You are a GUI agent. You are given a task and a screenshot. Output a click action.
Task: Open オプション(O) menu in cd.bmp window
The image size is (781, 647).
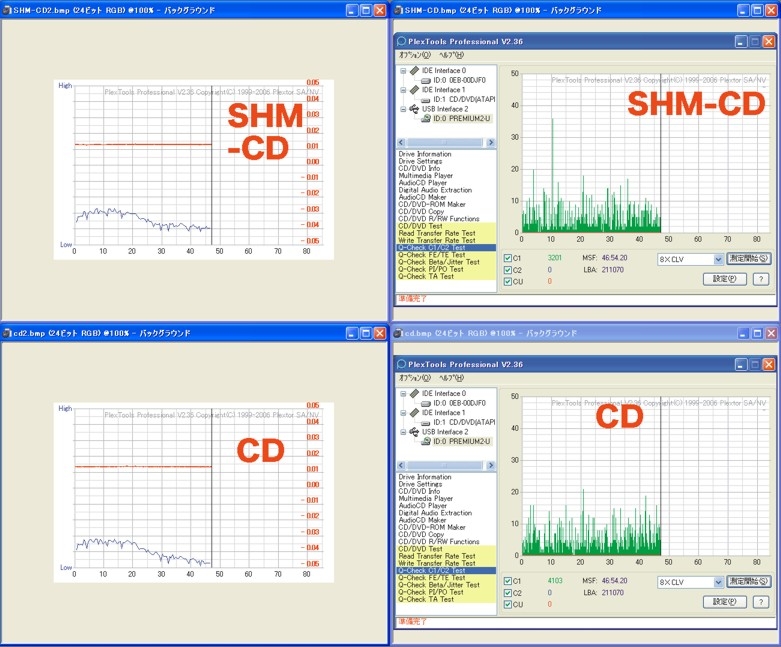tap(414, 378)
